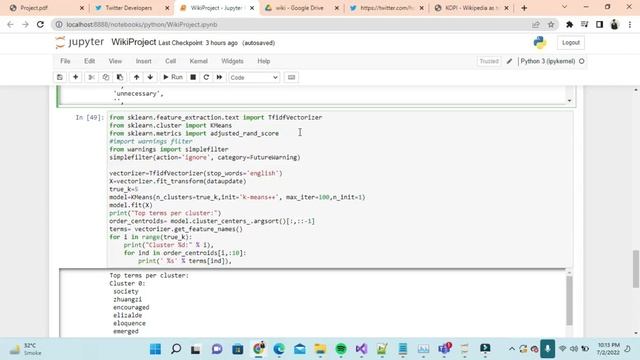Insert cell below with plus icon
This screenshot has width=640, height=360.
[x=76, y=77]
